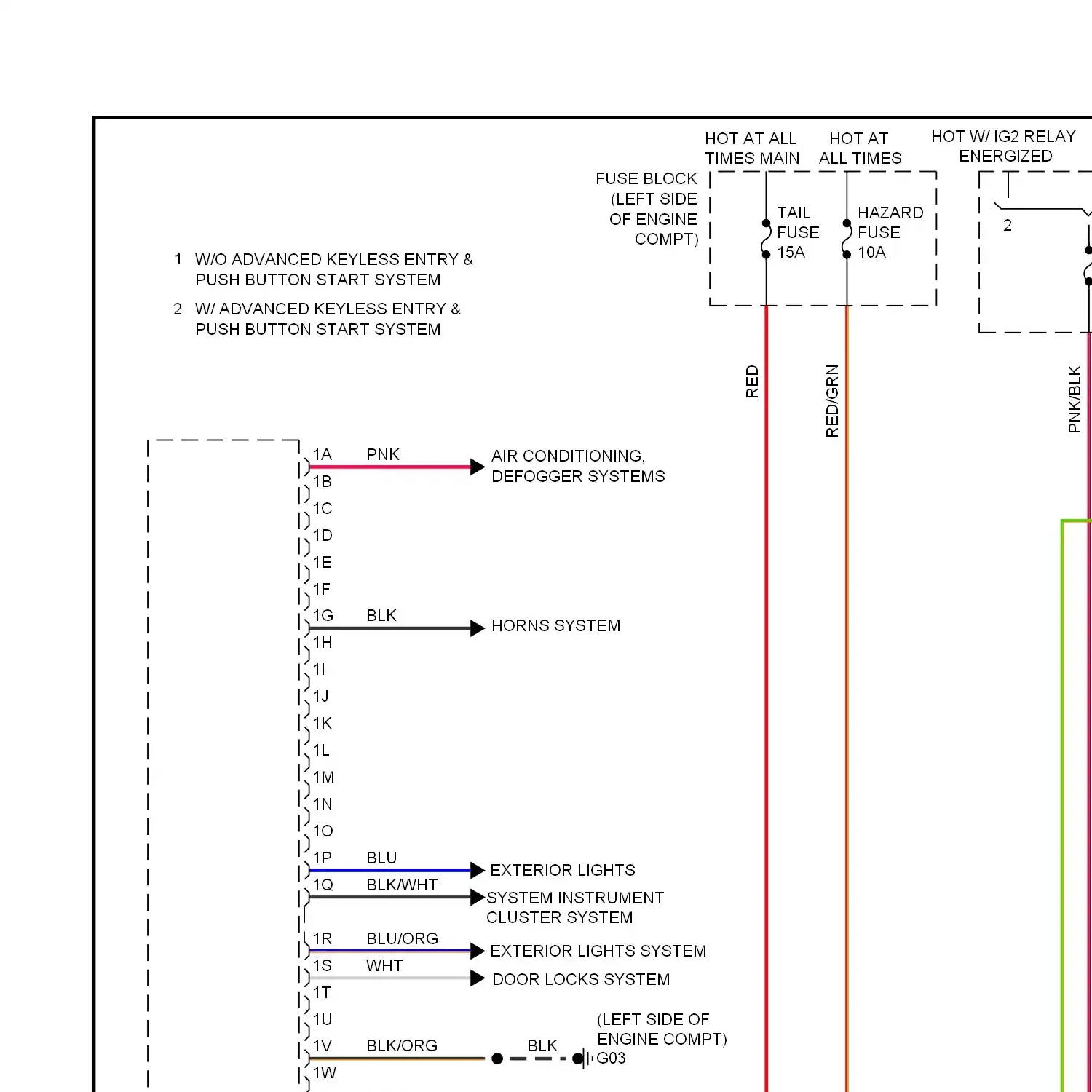Screen dimensions: 1092x1092
Task: Click the 1M pin label
Action: [x=323, y=778]
